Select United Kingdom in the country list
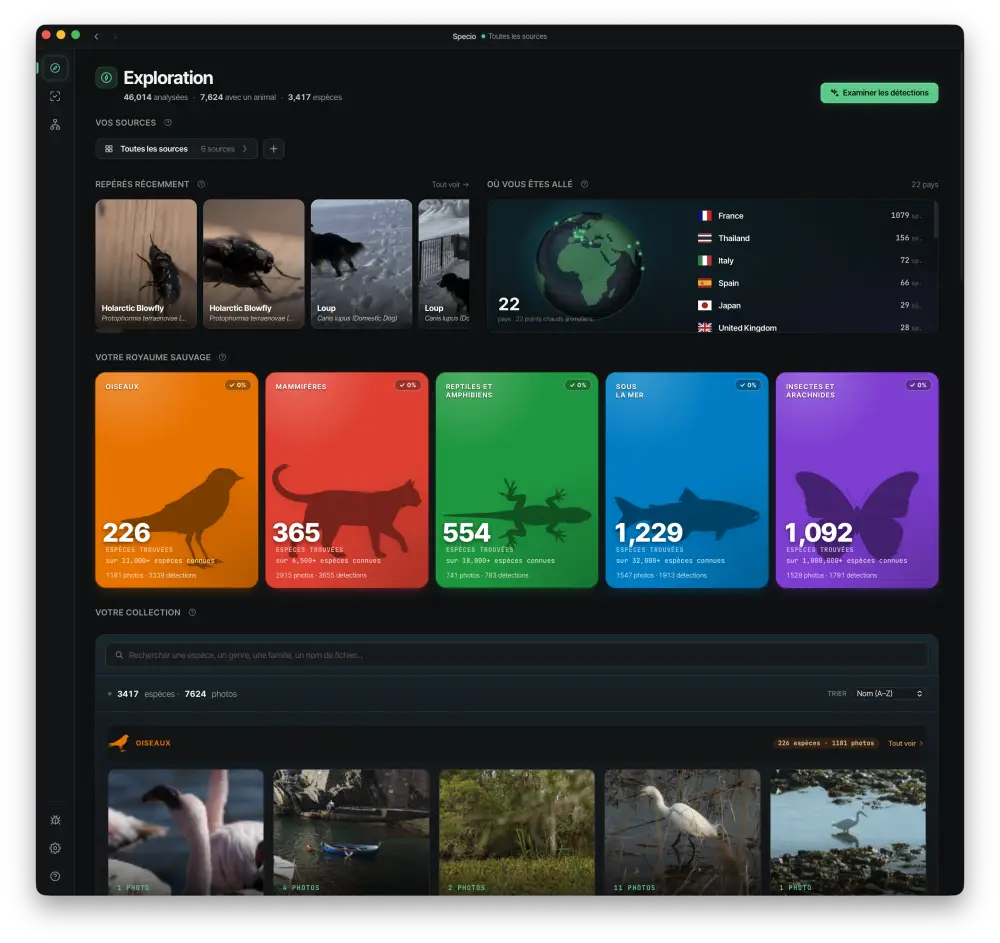Image resolution: width=1000 pixels, height=943 pixels. (x=811, y=328)
